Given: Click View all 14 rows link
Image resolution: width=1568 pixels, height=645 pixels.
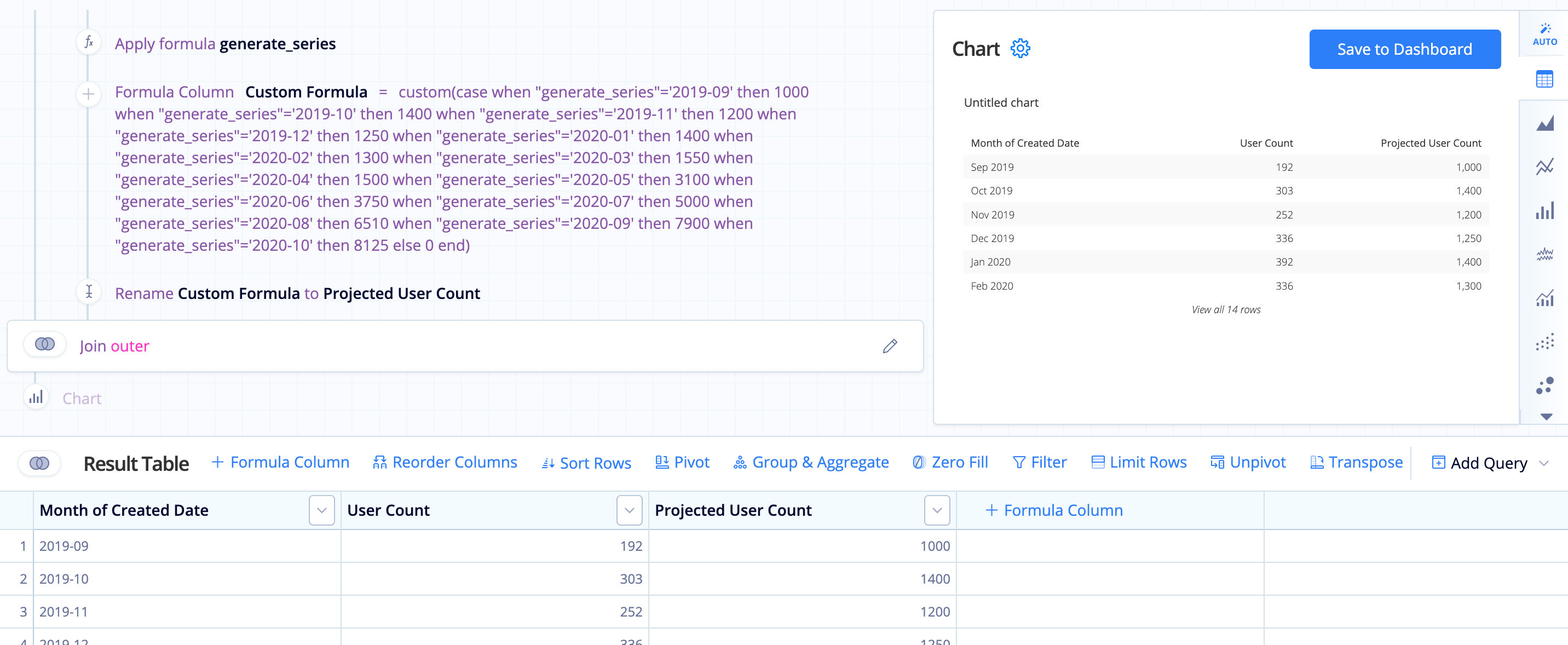Looking at the screenshot, I should click(x=1226, y=309).
